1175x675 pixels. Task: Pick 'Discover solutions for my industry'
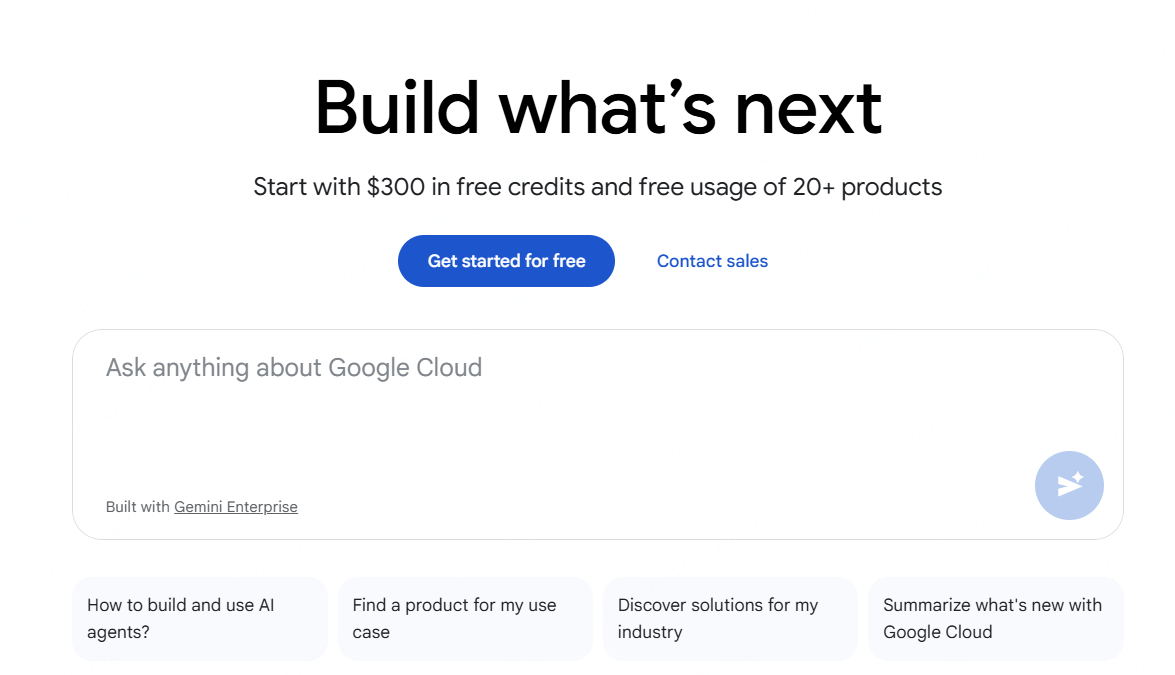(730, 618)
